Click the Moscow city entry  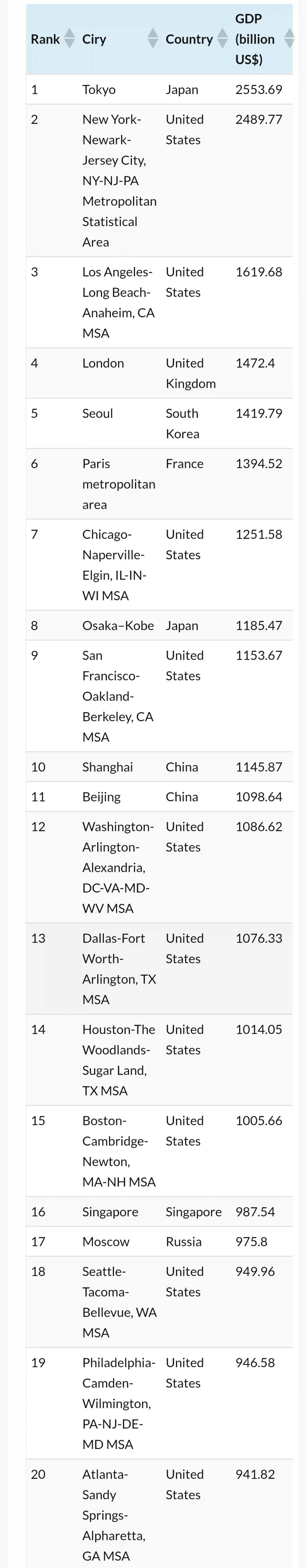click(x=106, y=1242)
